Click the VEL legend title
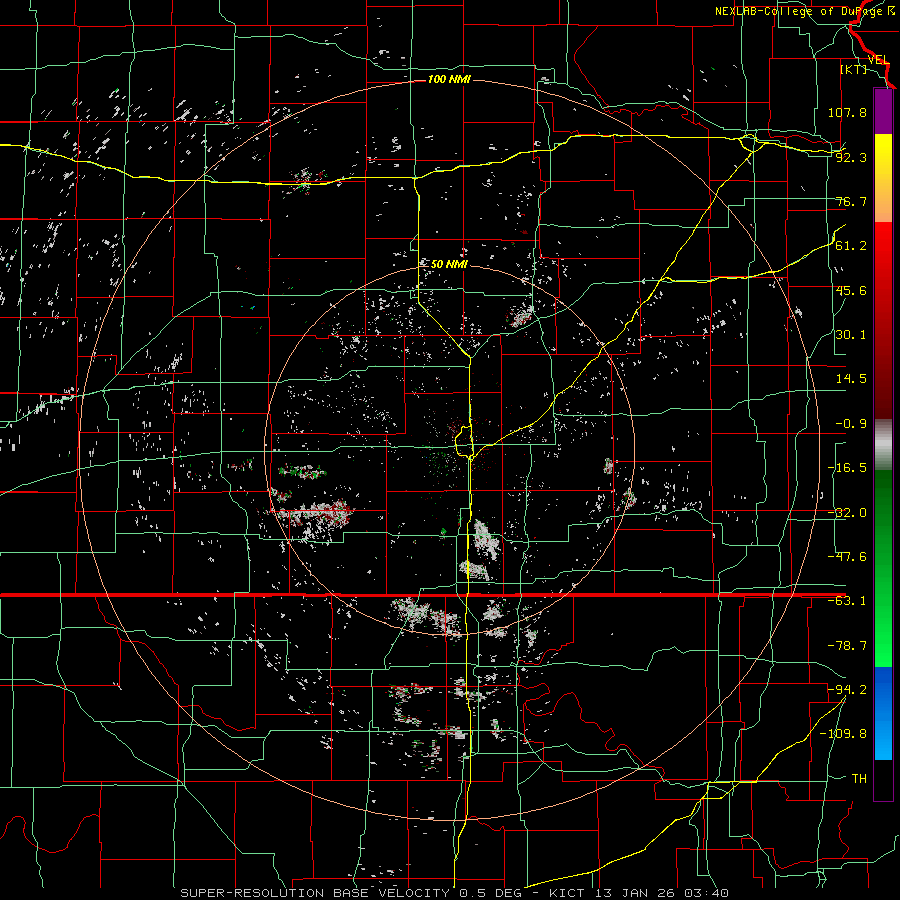 [878, 60]
